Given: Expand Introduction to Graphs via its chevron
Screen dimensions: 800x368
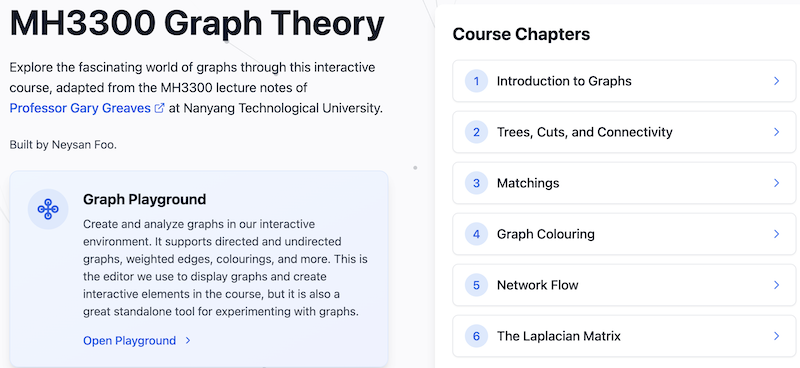Looking at the screenshot, I should pos(777,81).
